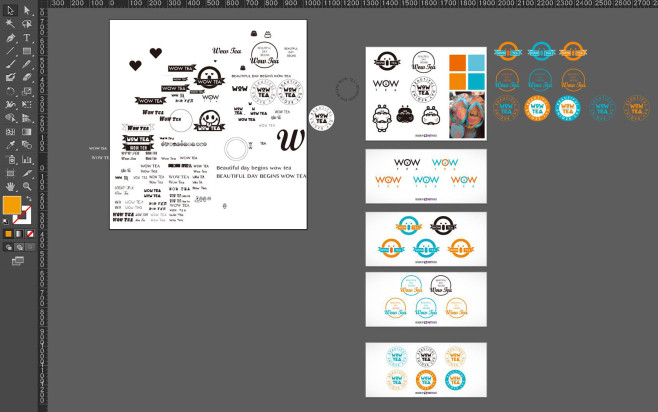Image resolution: width=658 pixels, height=412 pixels.
Task: Select the Direct Selection tool
Action: coord(27,10)
